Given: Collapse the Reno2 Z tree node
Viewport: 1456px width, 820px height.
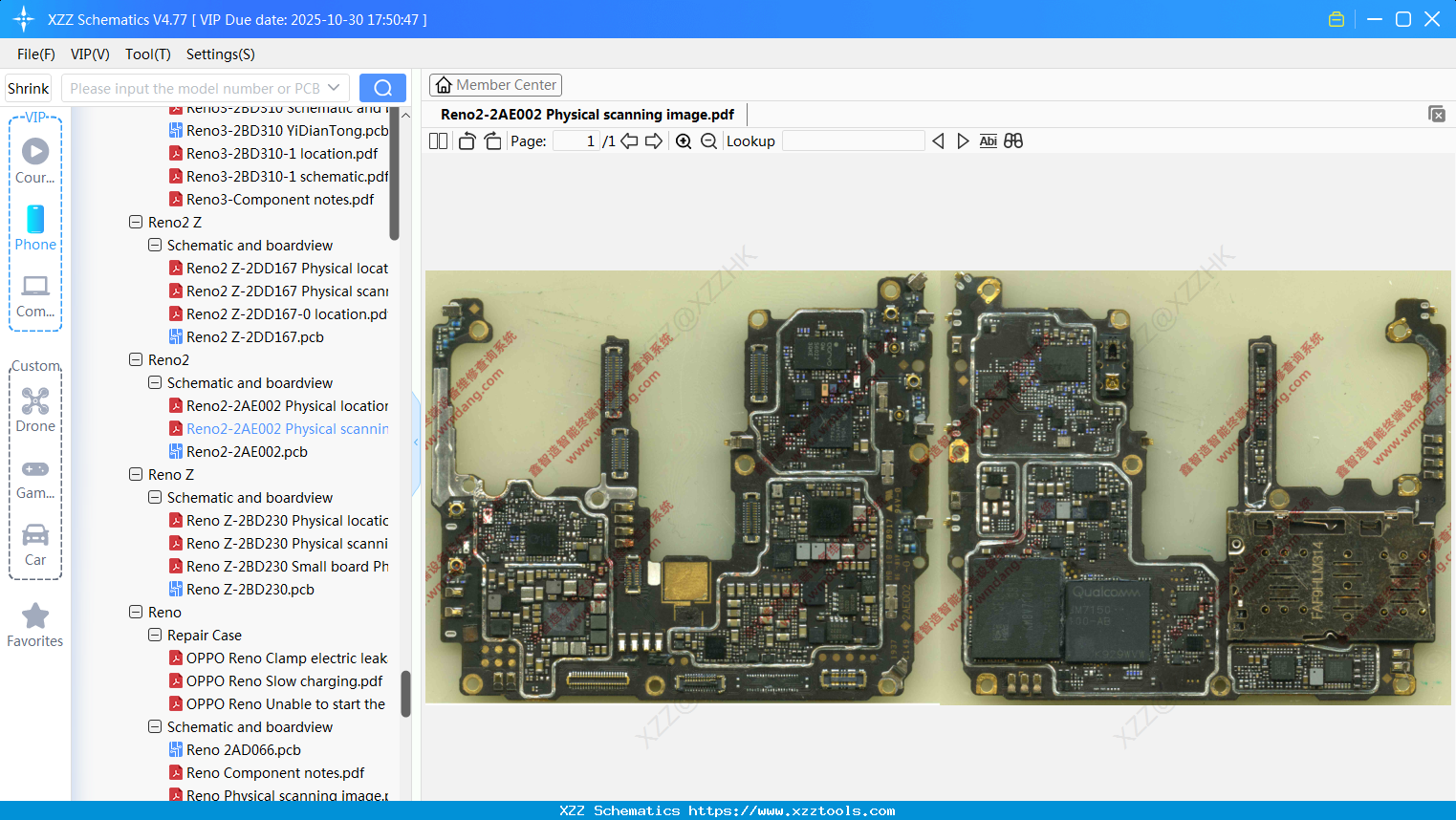Looking at the screenshot, I should tap(136, 222).
